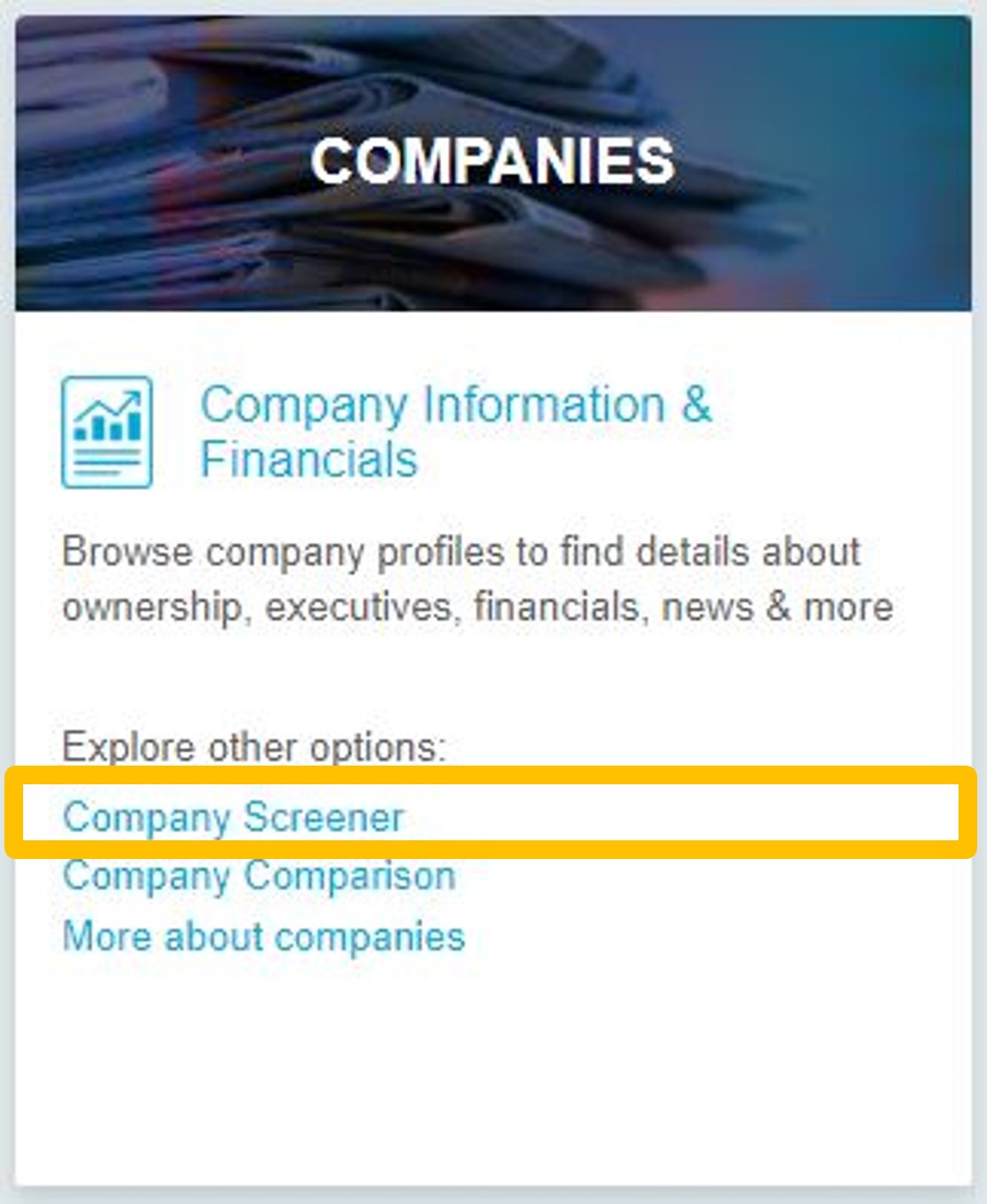
Task: Click the text lines at the icon's bottom
Action: 107,462
